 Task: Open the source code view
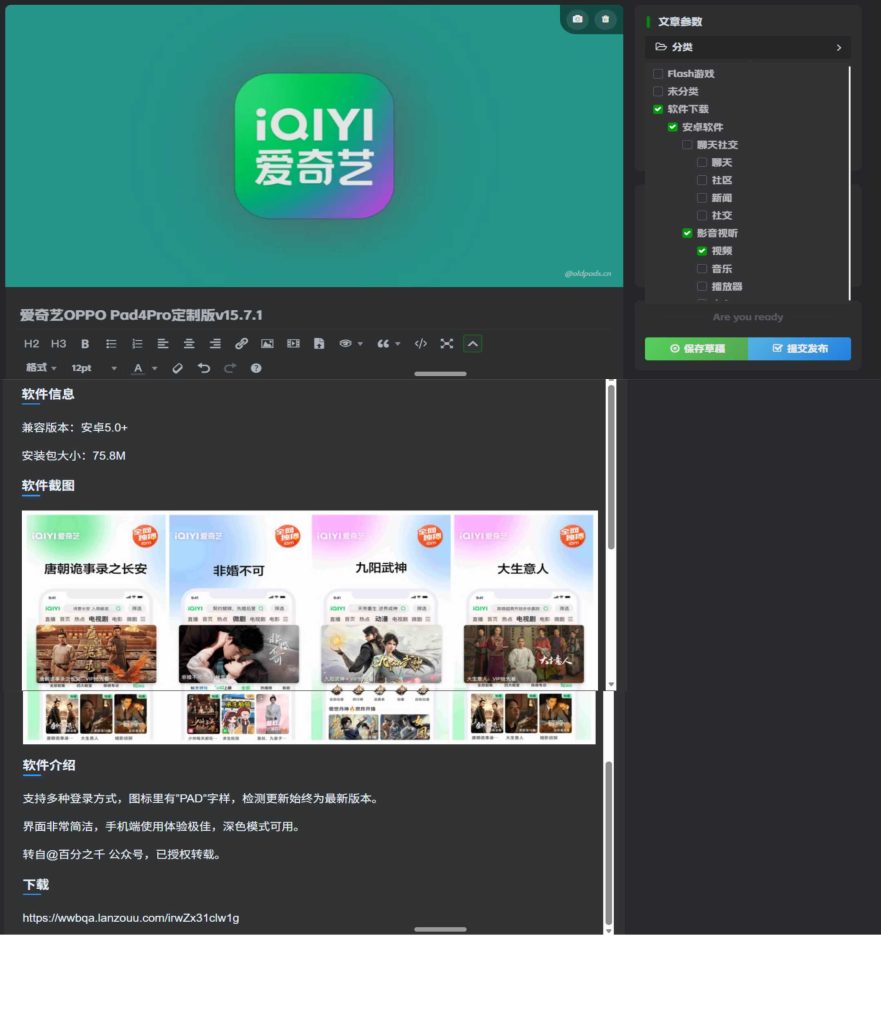(421, 344)
